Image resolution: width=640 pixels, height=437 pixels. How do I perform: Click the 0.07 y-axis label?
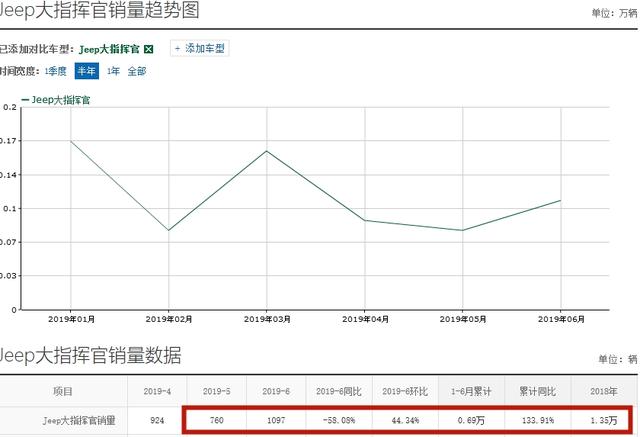pyautogui.click(x=8, y=242)
